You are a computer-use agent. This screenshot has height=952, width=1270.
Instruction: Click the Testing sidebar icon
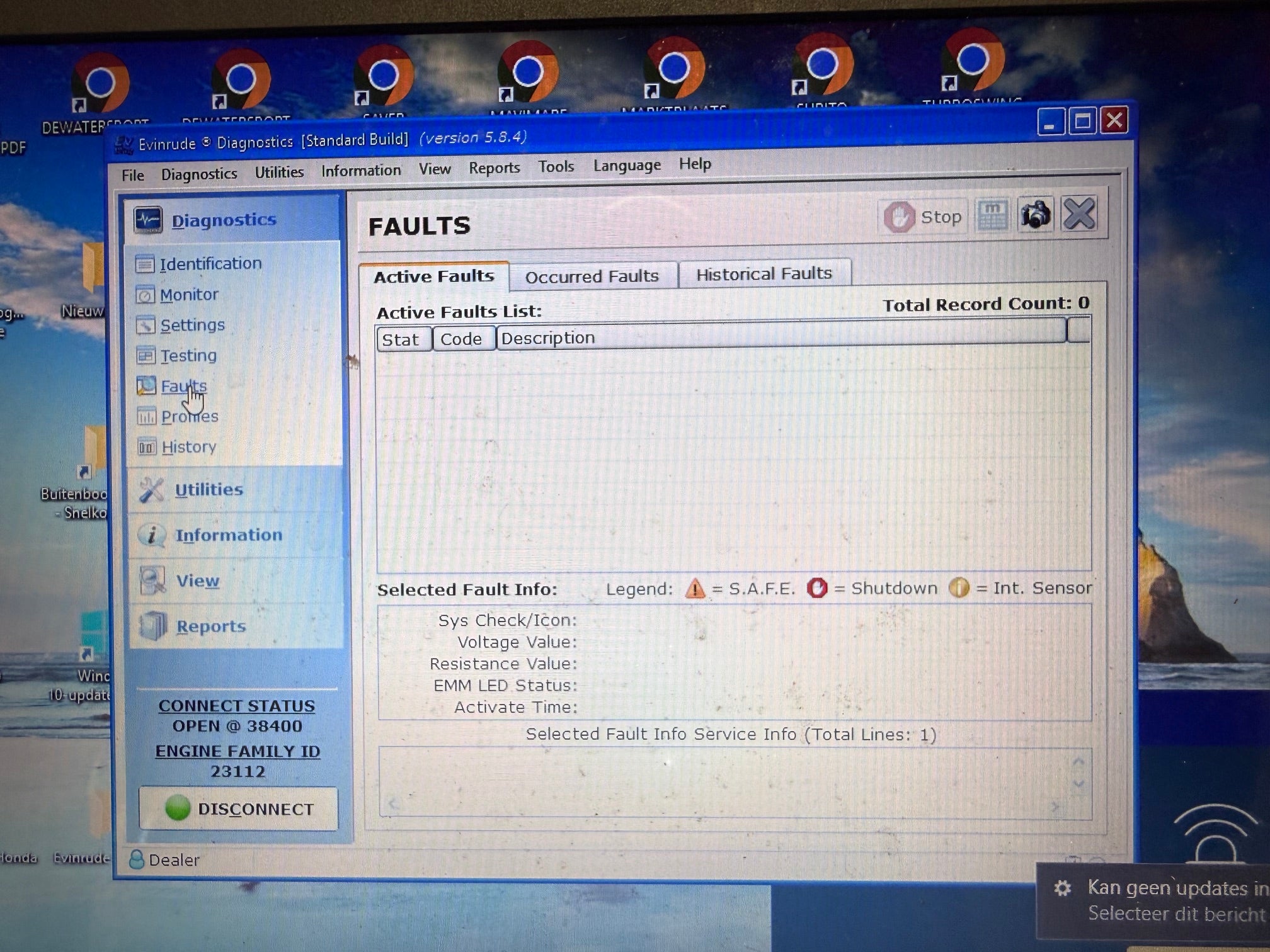click(146, 356)
